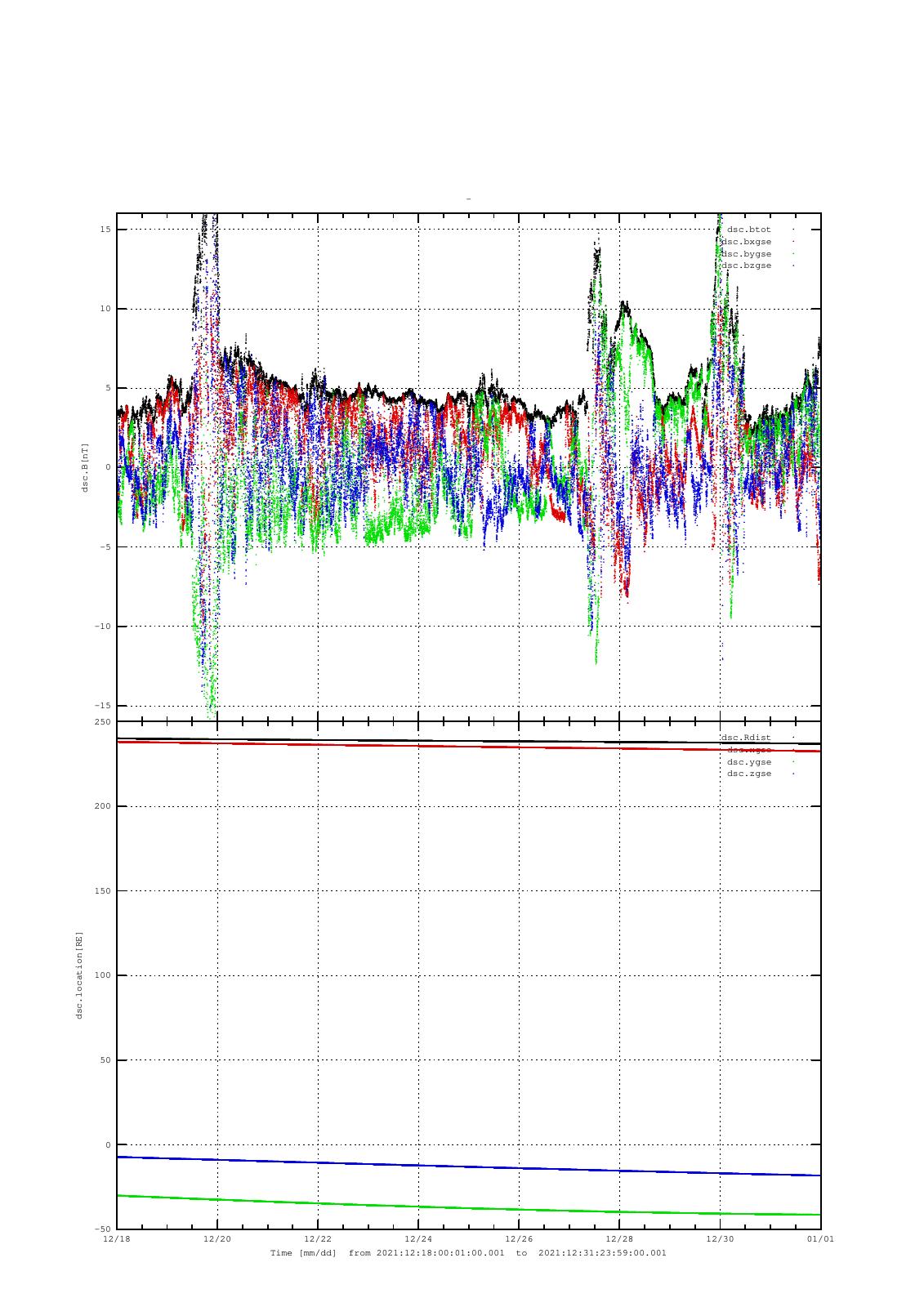Image resolution: width=924 pixels, height=1307 pixels.
Task: Click the -15 tick on B axis
Action: 102,706
